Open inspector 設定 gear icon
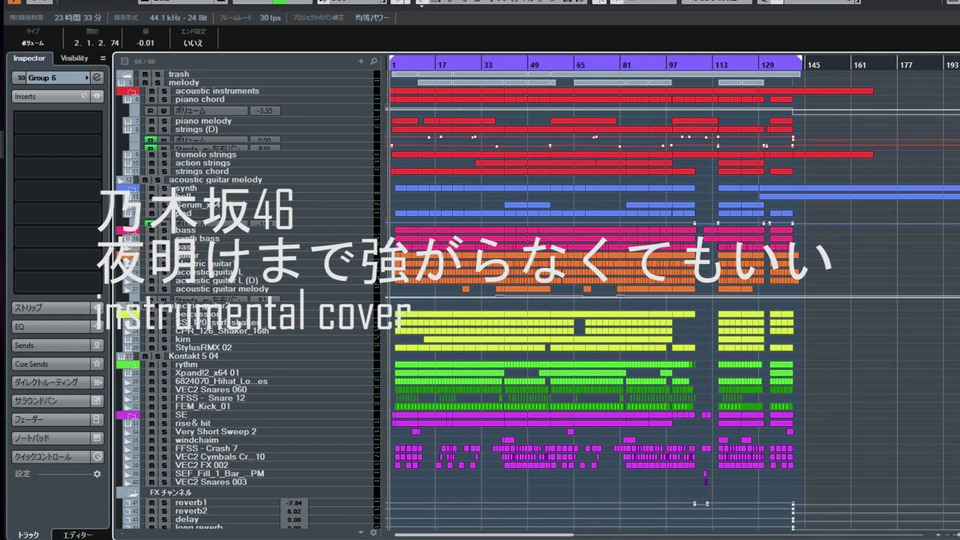The image size is (960, 540). pyautogui.click(x=97, y=474)
